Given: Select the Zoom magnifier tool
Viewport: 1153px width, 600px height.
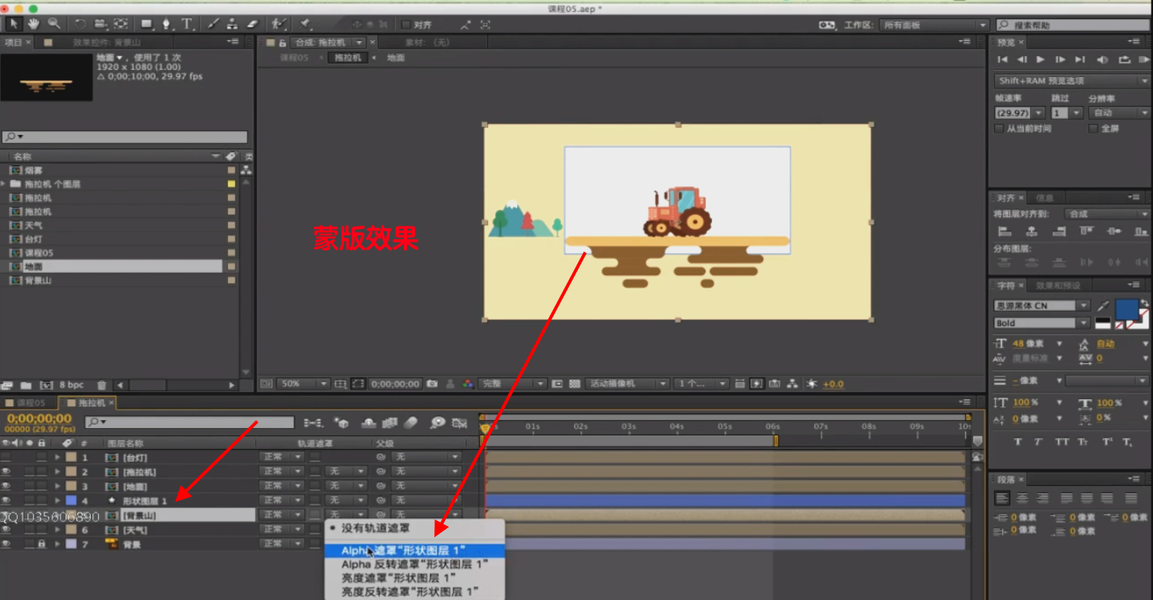Looking at the screenshot, I should 54,24.
